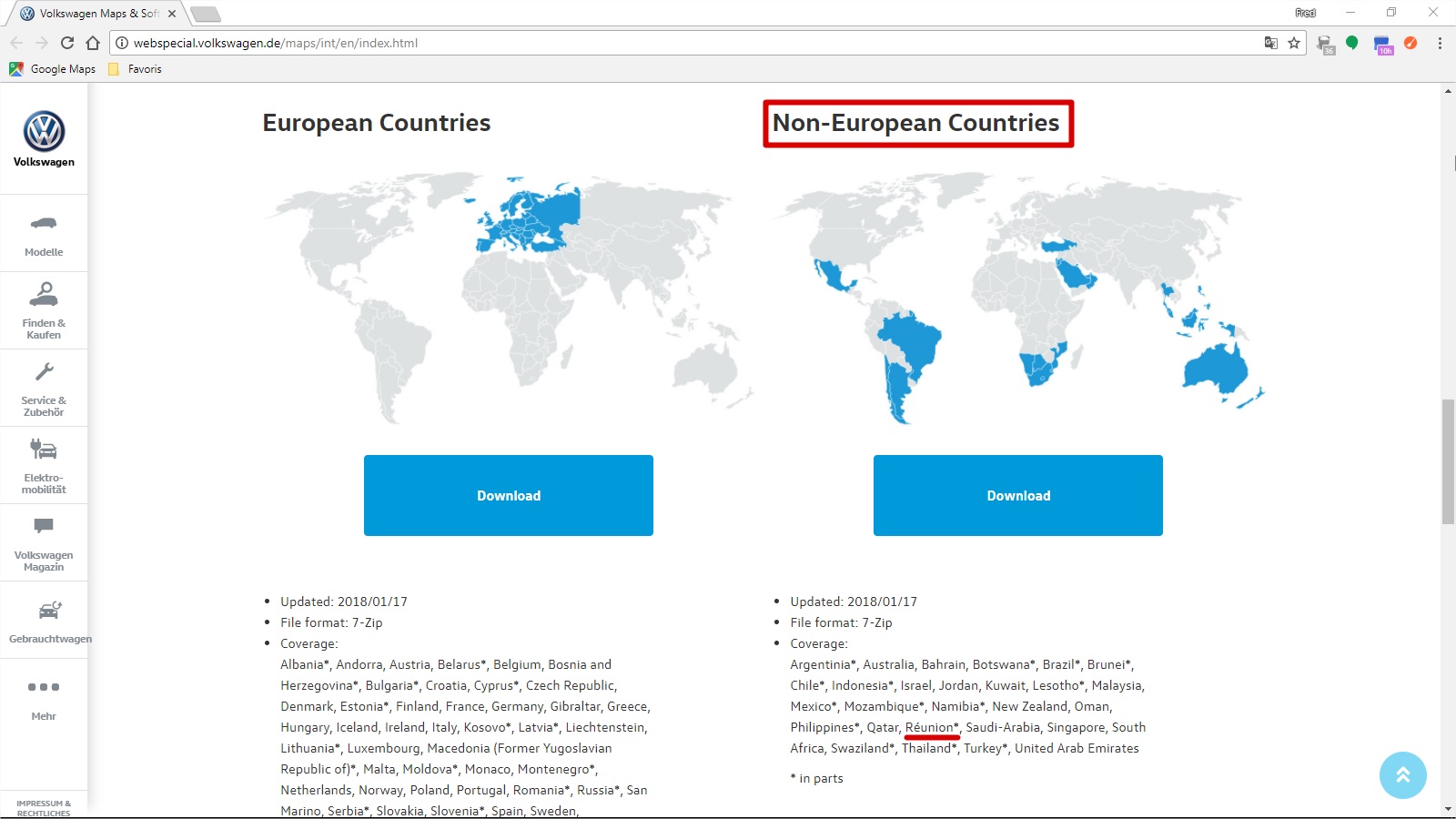Reload the page with refresh icon
Image resolution: width=1456 pixels, height=819 pixels.
point(67,43)
